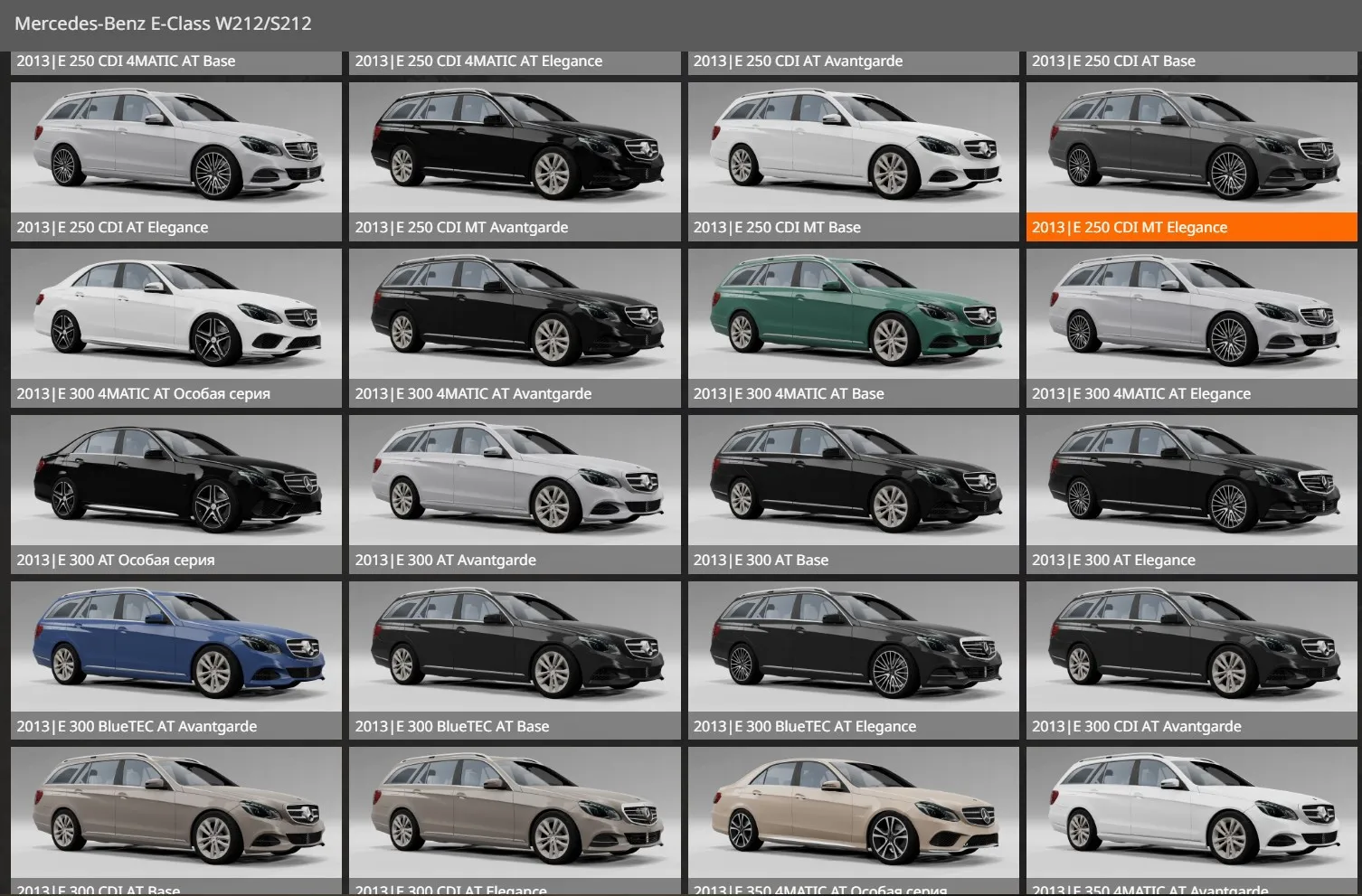Choose the E 300 4MATIC AT Elegance label
Viewport: 1362px width, 896px height.
click(x=1141, y=394)
